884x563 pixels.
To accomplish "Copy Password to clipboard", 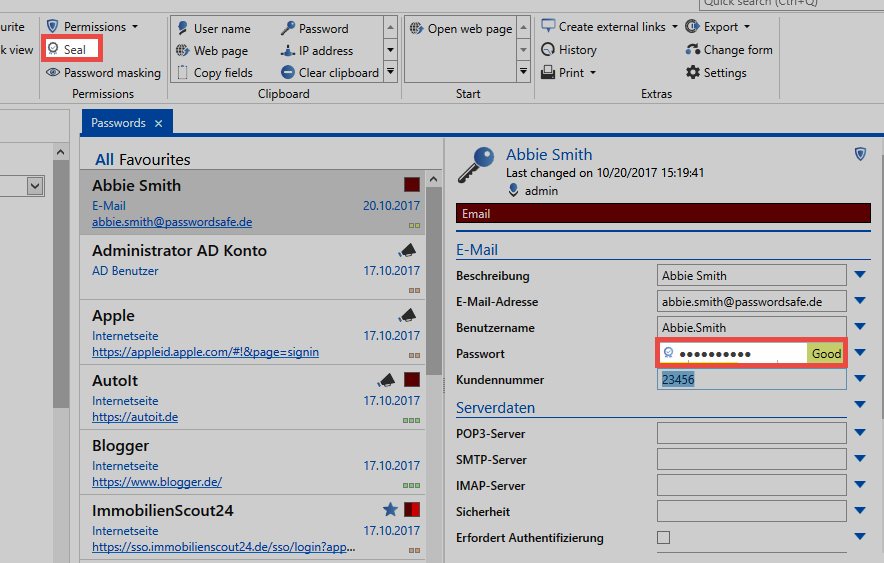I will [x=315, y=28].
